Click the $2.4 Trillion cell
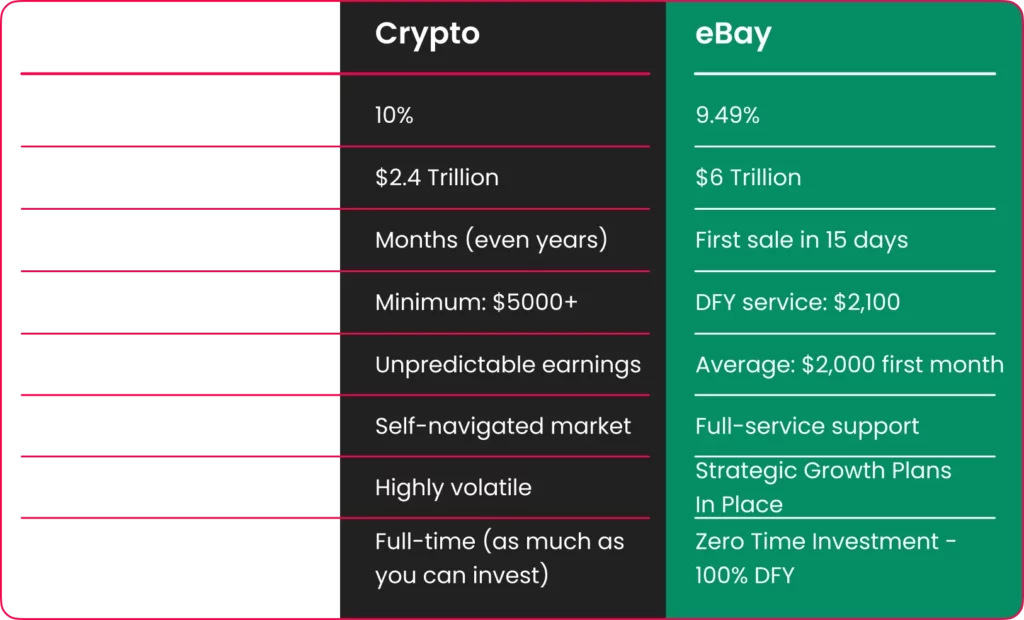The width and height of the screenshot is (1024, 620). [x=436, y=178]
